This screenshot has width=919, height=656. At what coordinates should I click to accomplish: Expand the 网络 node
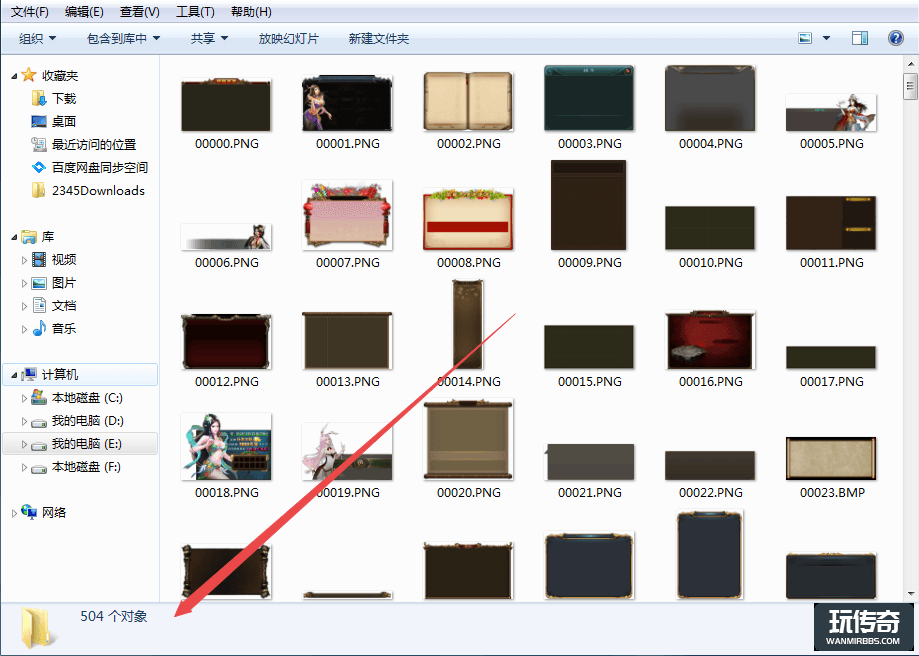point(14,513)
